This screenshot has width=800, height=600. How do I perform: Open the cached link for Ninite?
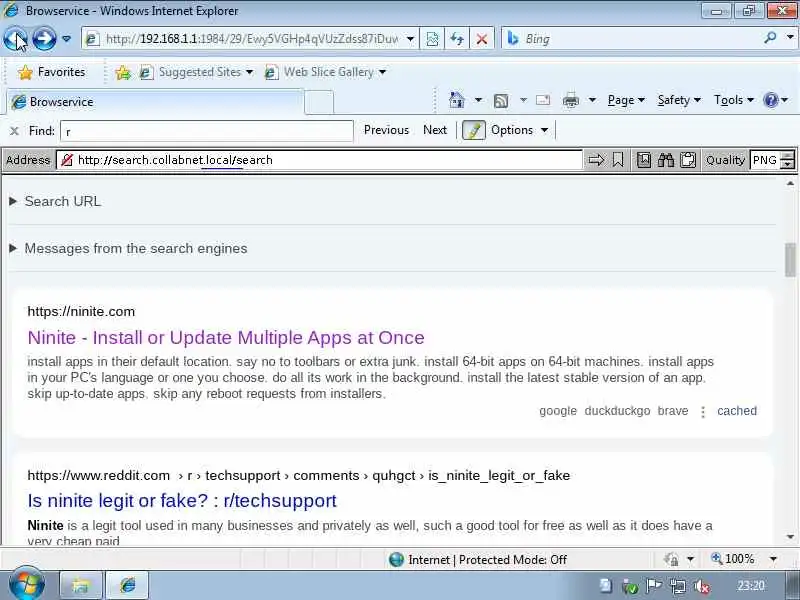(737, 411)
